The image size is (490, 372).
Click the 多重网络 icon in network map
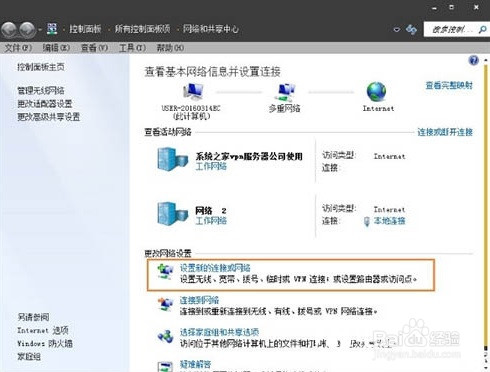coord(285,92)
